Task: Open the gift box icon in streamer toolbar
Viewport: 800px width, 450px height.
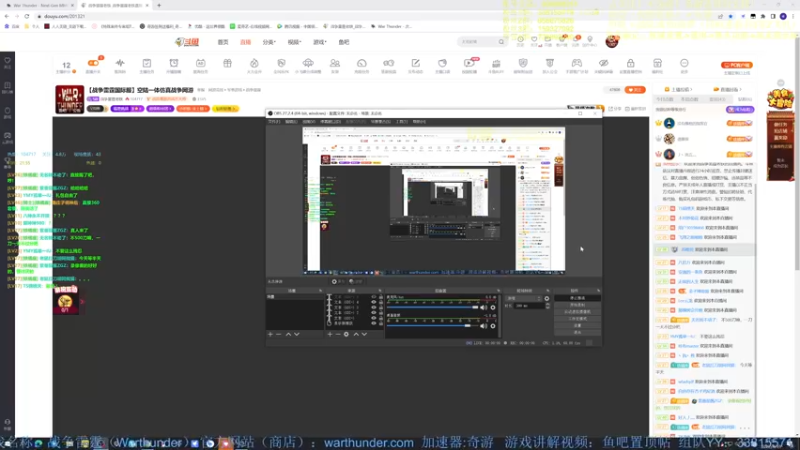Action: (x=228, y=65)
